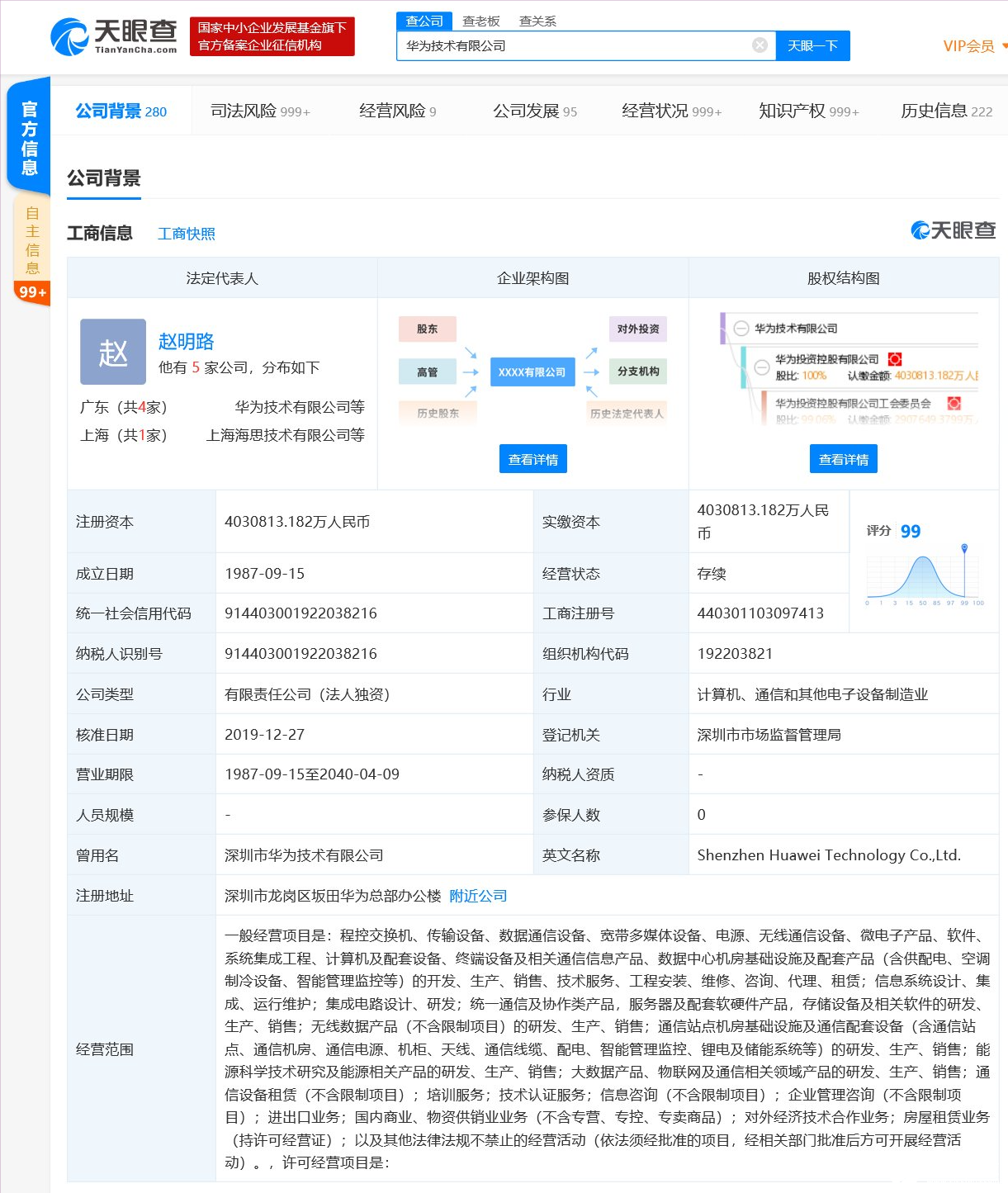Click the red icon beside 工会委员会 shareholder
Screen dimensions: 1008x1193
point(954,403)
